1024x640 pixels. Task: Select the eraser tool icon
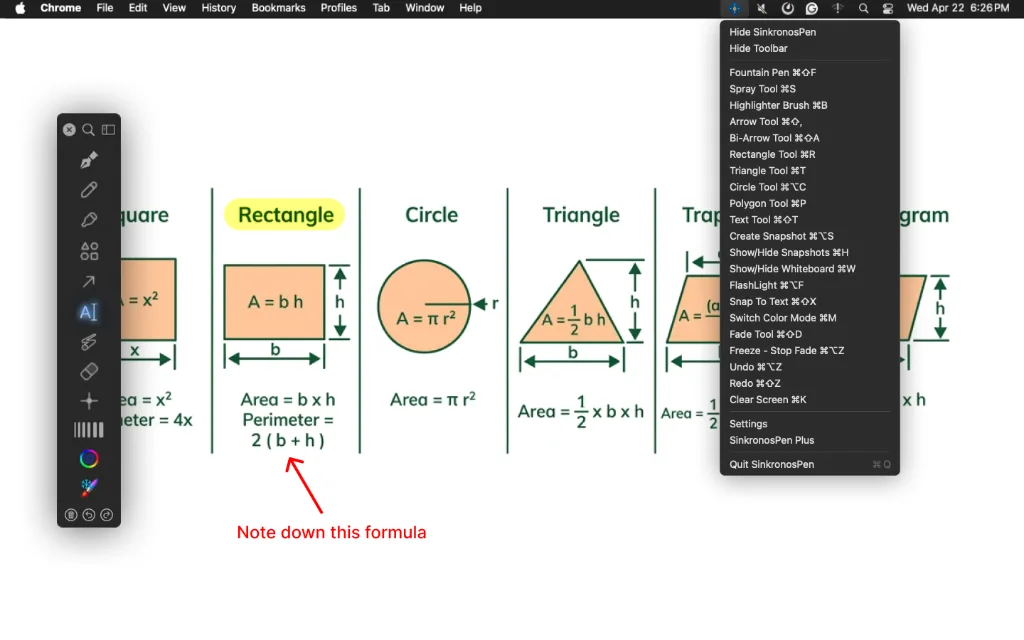click(89, 371)
